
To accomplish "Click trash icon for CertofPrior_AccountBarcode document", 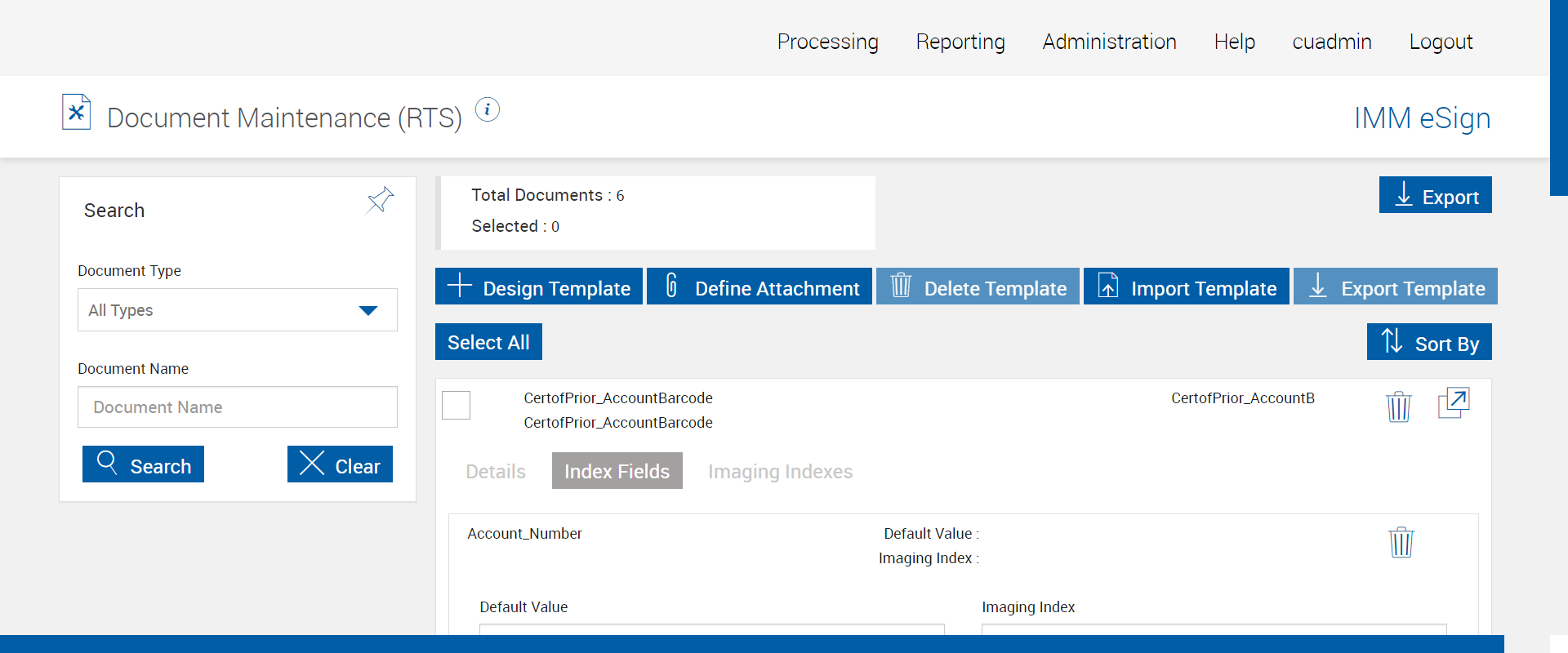I will pos(1398,406).
